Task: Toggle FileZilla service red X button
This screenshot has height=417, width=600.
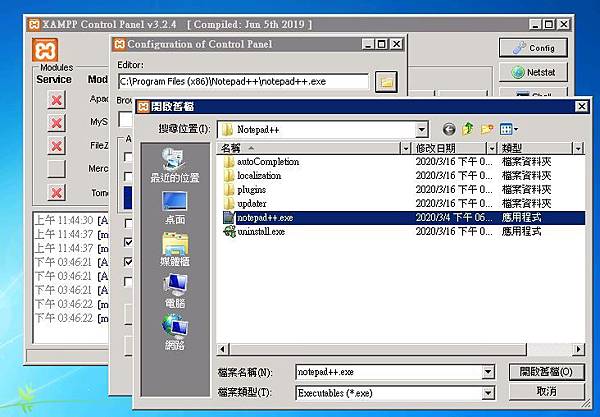Action: click(x=56, y=146)
